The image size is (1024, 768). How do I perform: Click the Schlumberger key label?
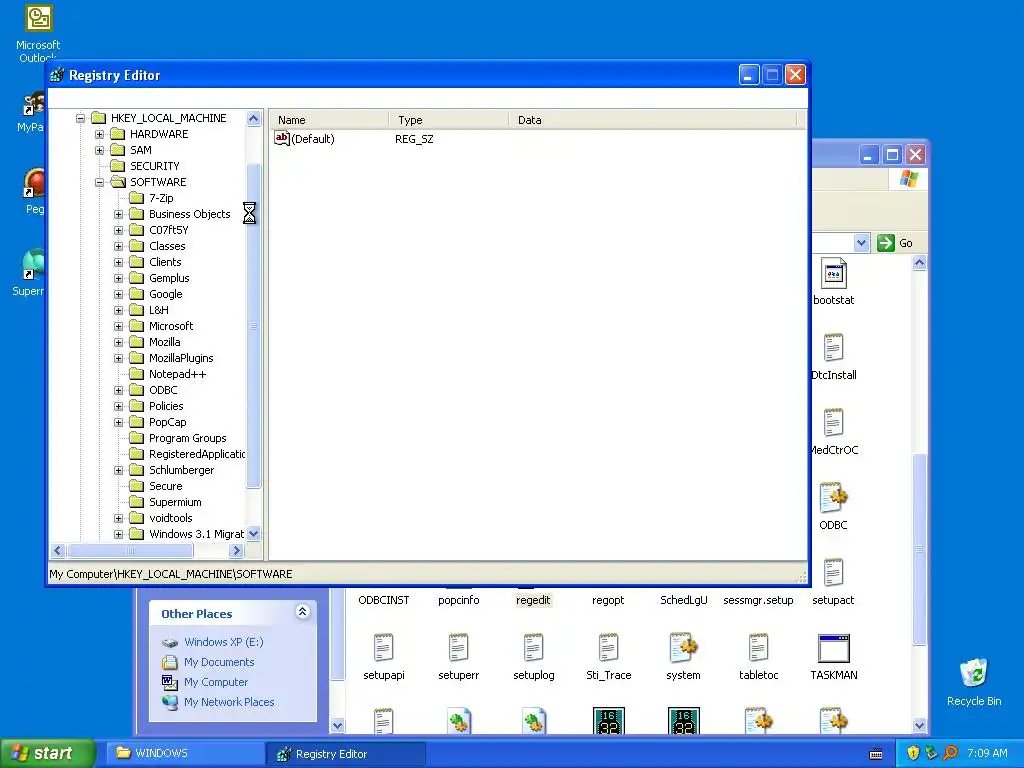[x=182, y=470]
